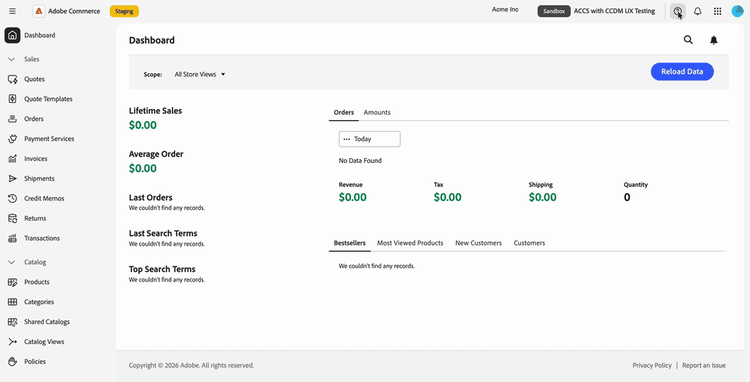Click the Catalog Views sidebar icon
The height and width of the screenshot is (382, 750).
tap(12, 342)
